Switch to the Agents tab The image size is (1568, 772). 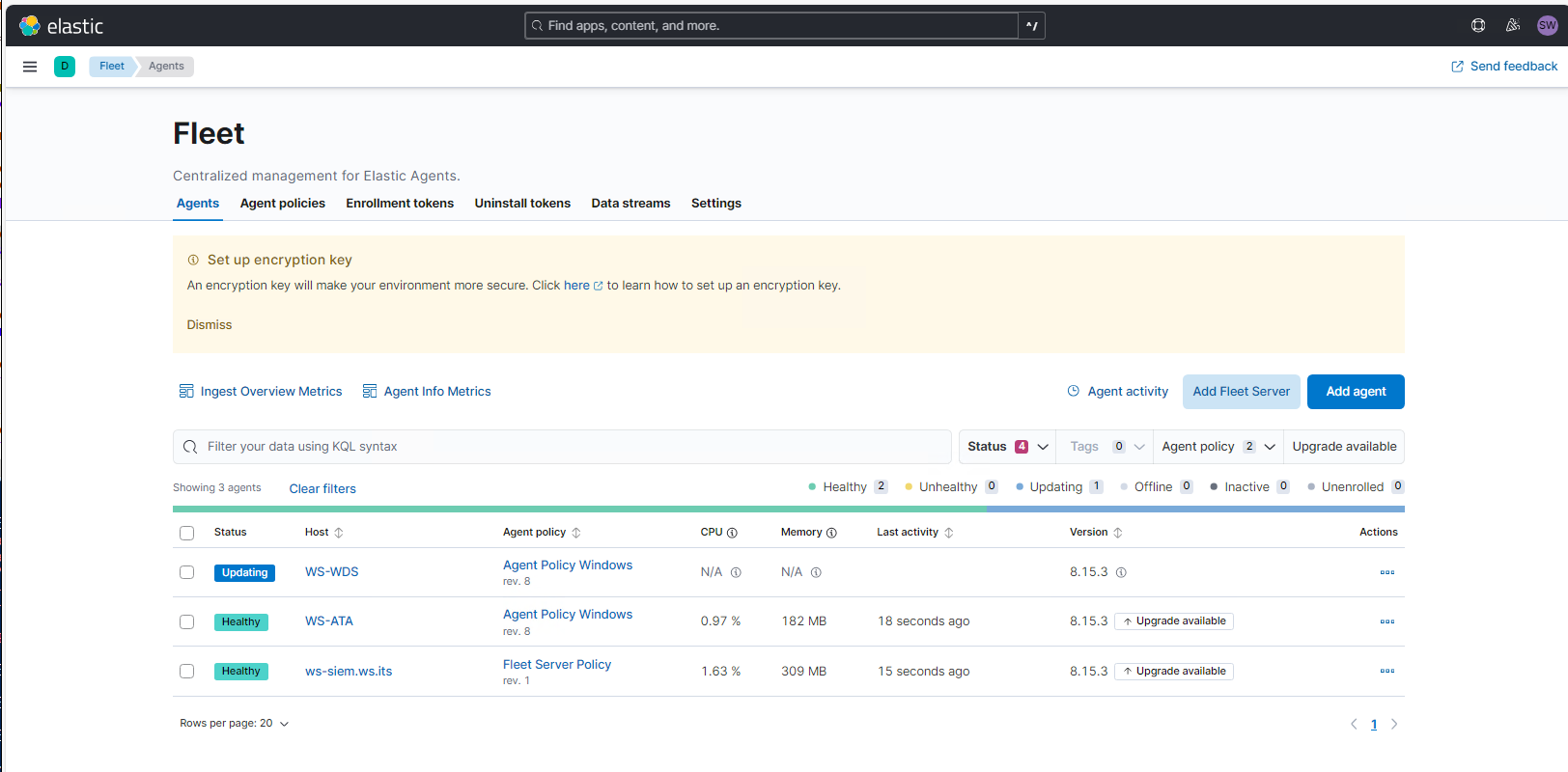point(198,204)
